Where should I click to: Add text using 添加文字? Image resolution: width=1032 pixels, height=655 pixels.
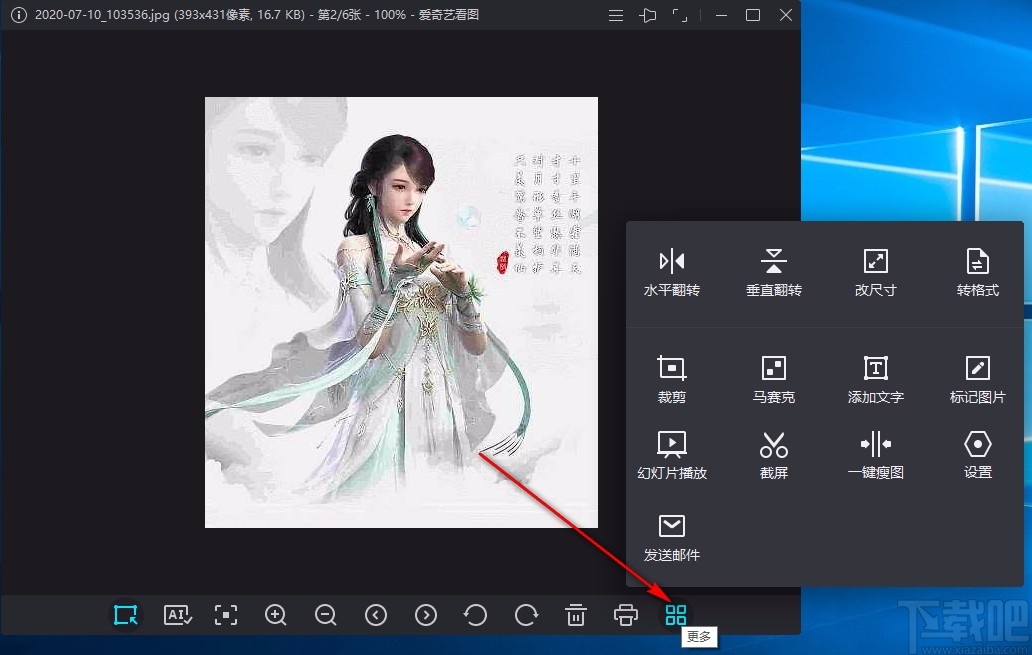click(x=875, y=377)
